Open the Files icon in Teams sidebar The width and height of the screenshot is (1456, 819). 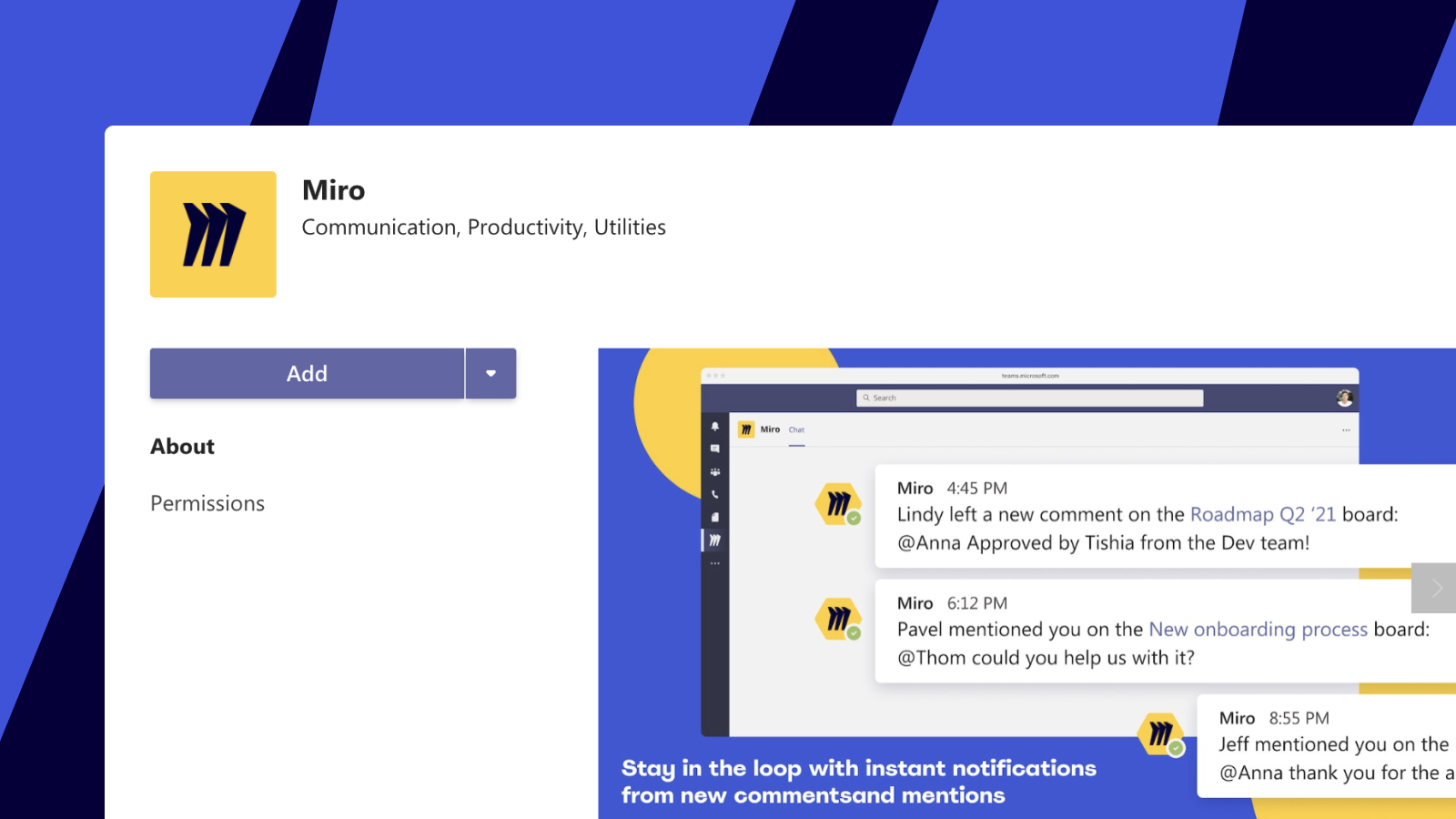click(715, 517)
